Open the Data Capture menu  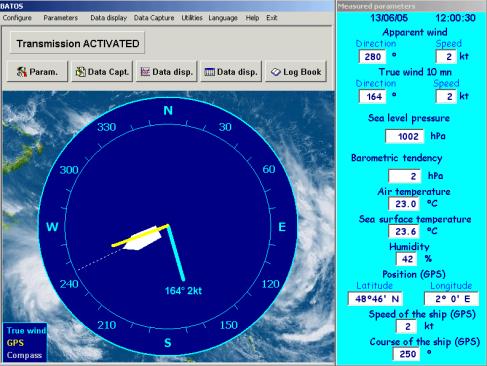coord(154,18)
